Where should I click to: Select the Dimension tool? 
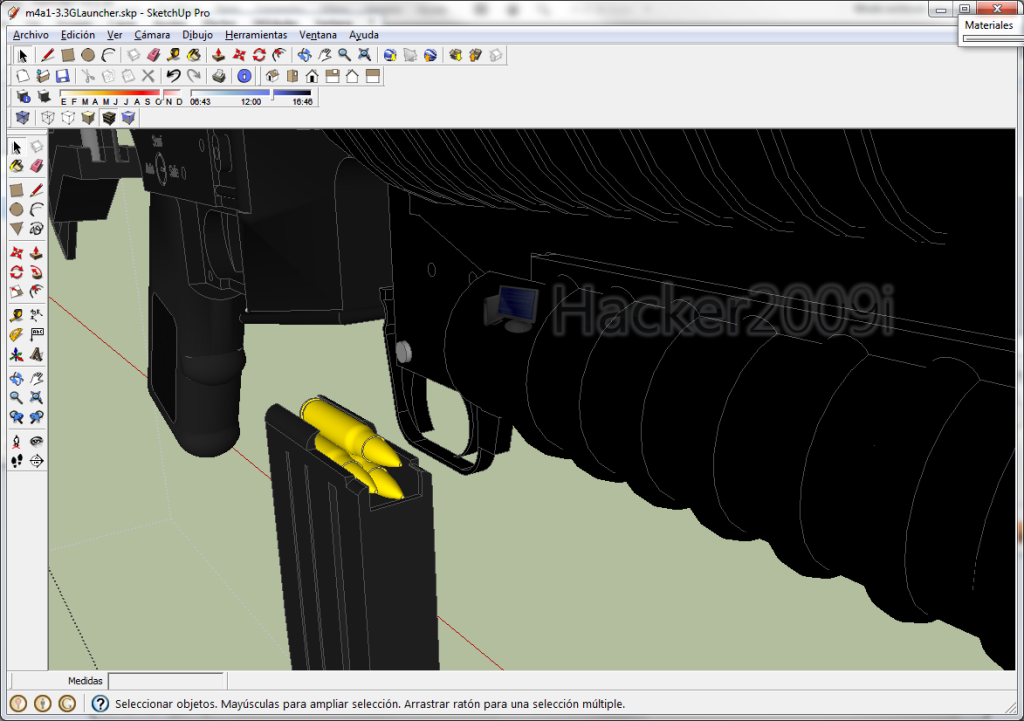(37, 315)
